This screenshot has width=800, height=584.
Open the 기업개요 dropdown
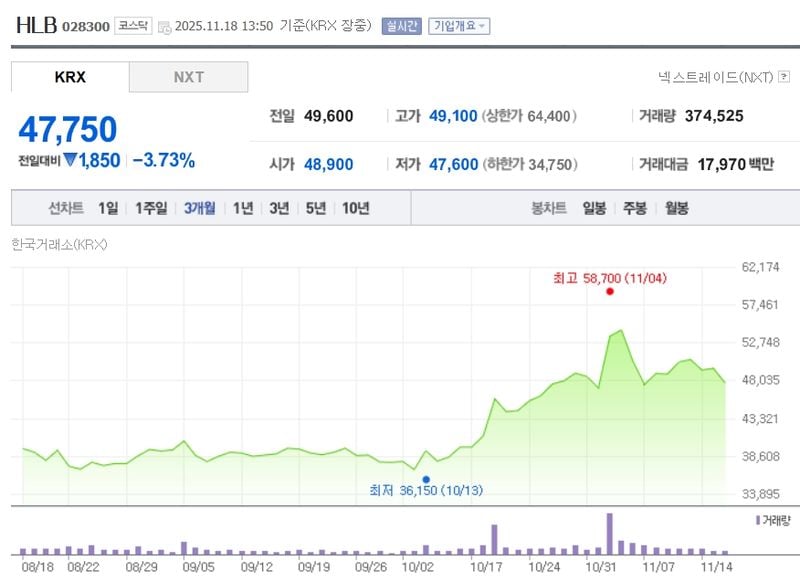[x=460, y=27]
